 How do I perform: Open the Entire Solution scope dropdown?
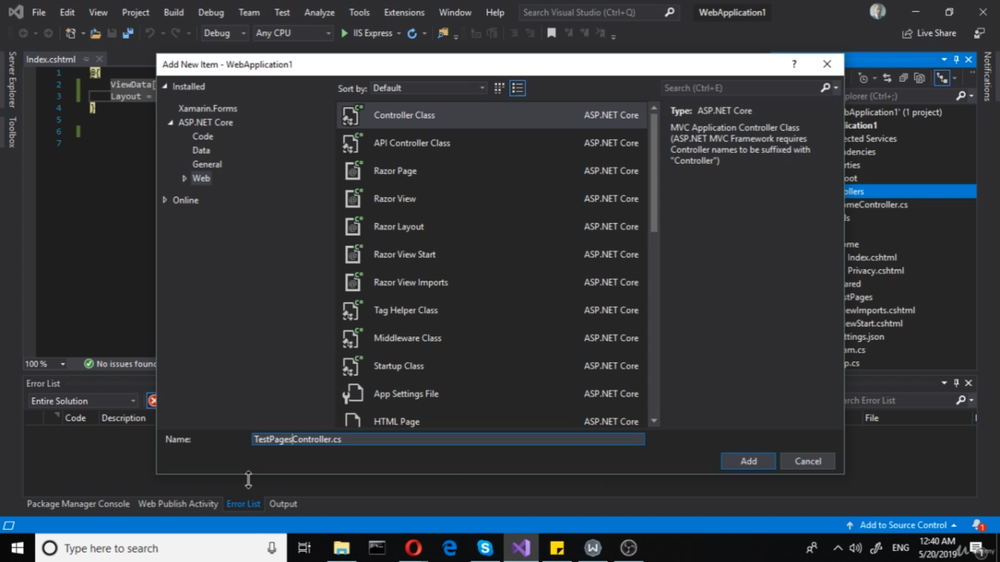coord(83,401)
